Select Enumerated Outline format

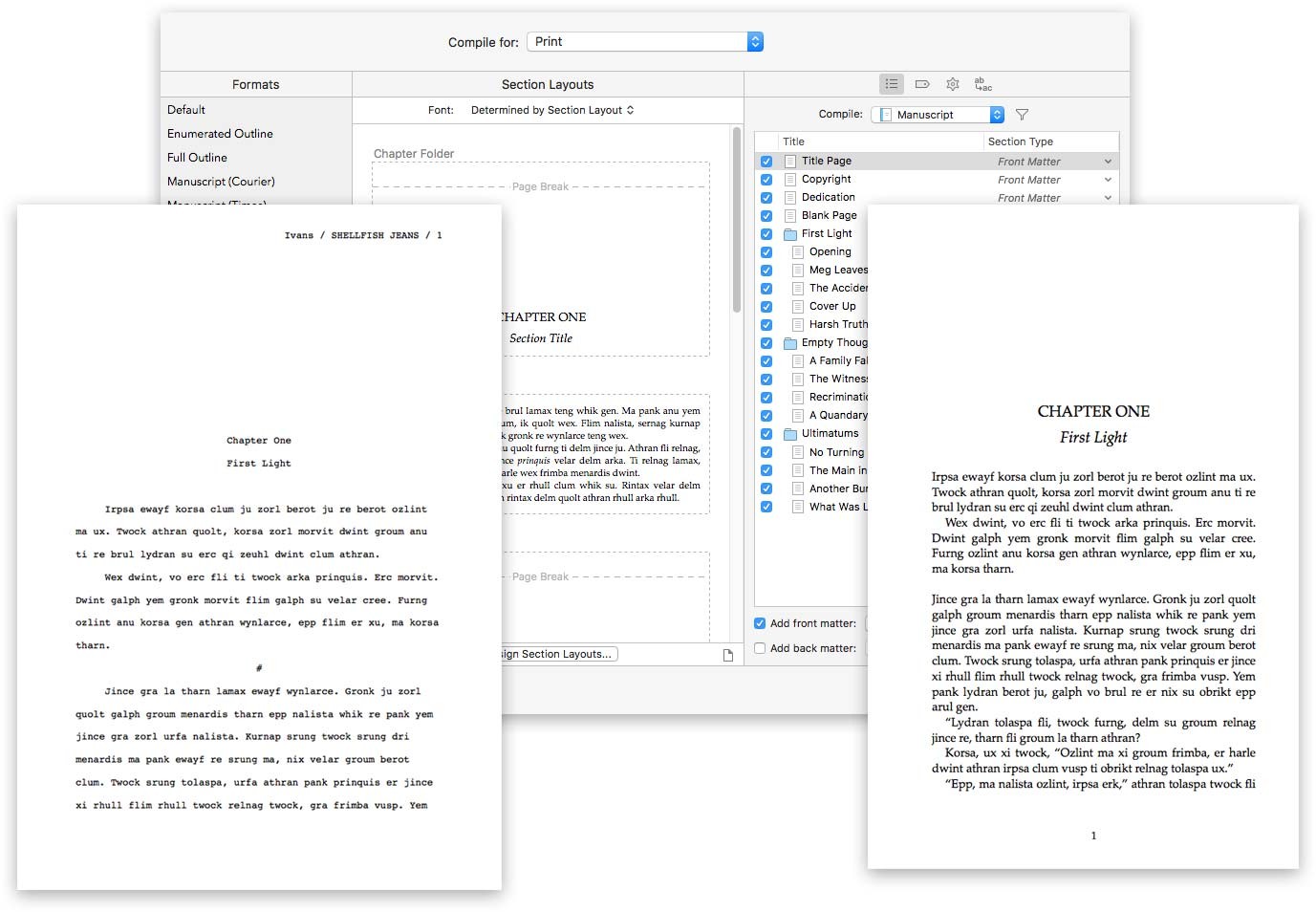[220, 134]
